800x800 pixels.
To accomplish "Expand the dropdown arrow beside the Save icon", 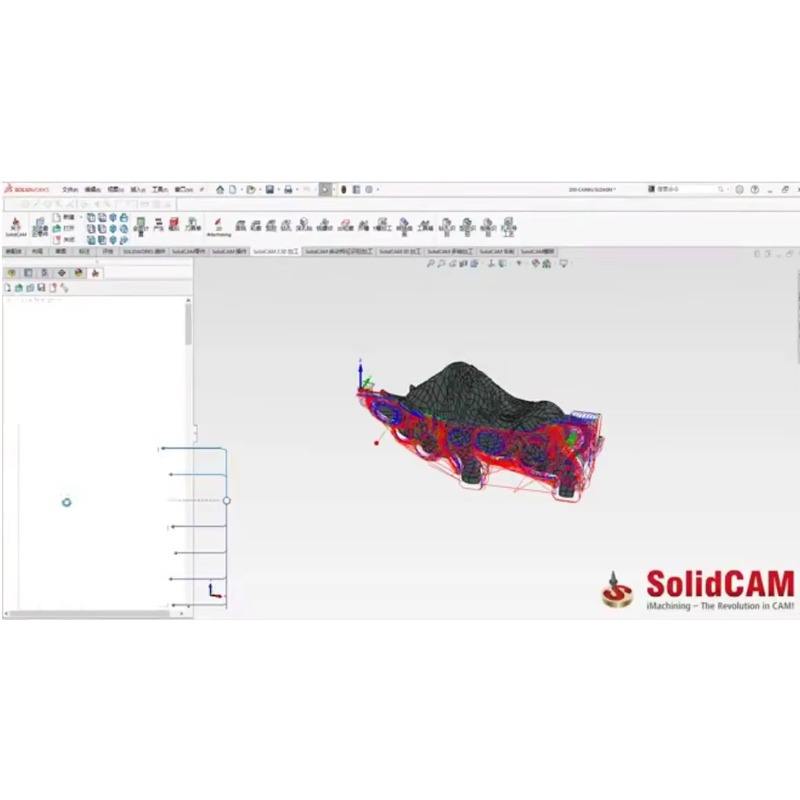I will coord(278,190).
